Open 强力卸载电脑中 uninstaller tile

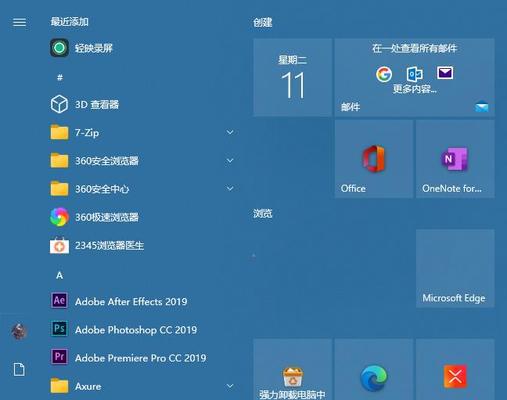tap(293, 370)
